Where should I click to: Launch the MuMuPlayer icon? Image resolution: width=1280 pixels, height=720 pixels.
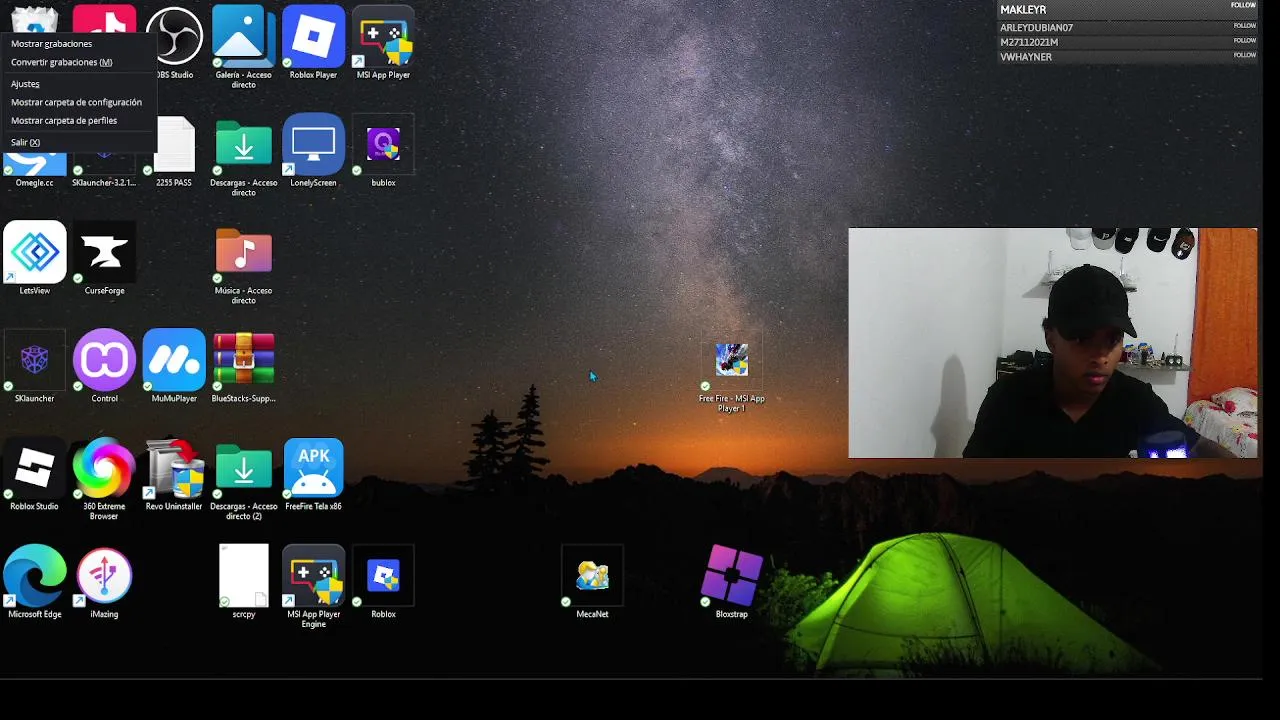click(174, 361)
